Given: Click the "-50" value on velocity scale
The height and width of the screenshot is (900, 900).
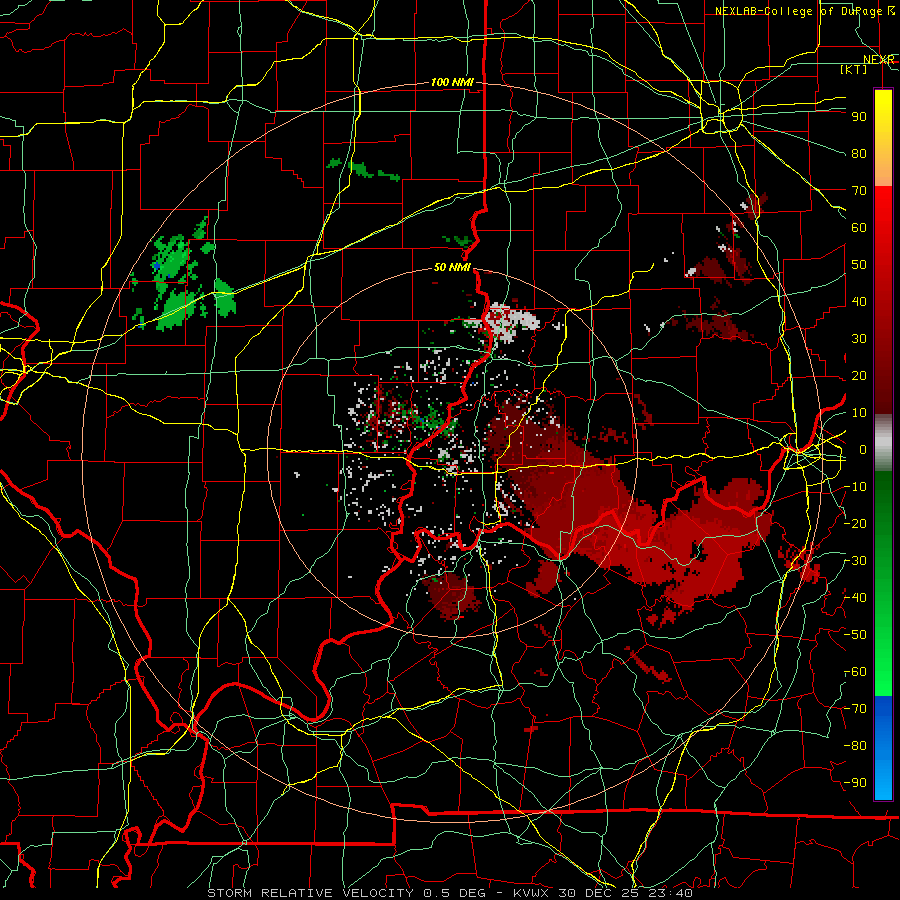Looking at the screenshot, I should [x=855, y=635].
